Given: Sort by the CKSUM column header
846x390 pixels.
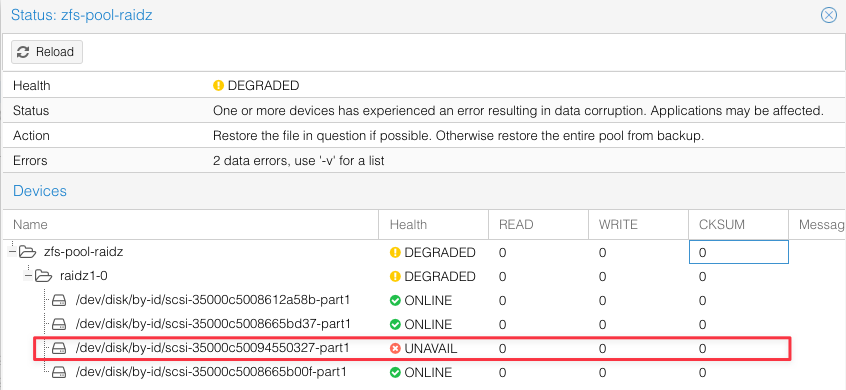Looking at the screenshot, I should pos(738,224).
